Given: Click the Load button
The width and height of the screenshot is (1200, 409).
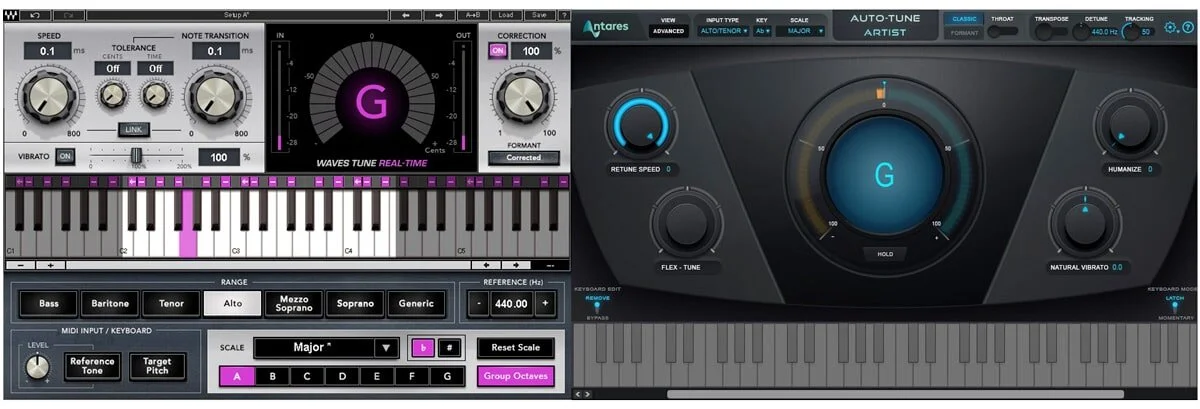Looking at the screenshot, I should click(x=505, y=16).
